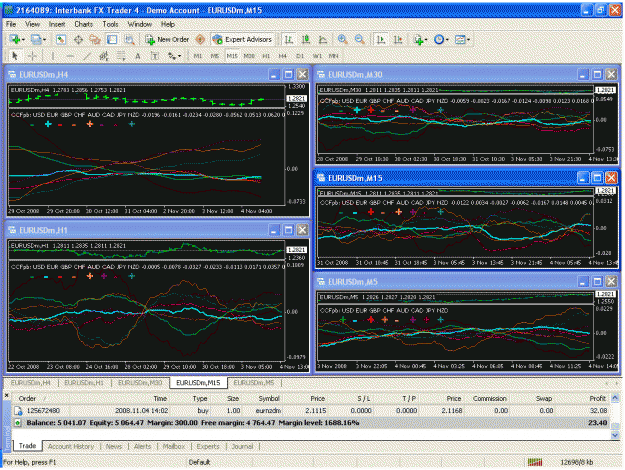Expand the Templates dropdown arrow

coord(468,39)
